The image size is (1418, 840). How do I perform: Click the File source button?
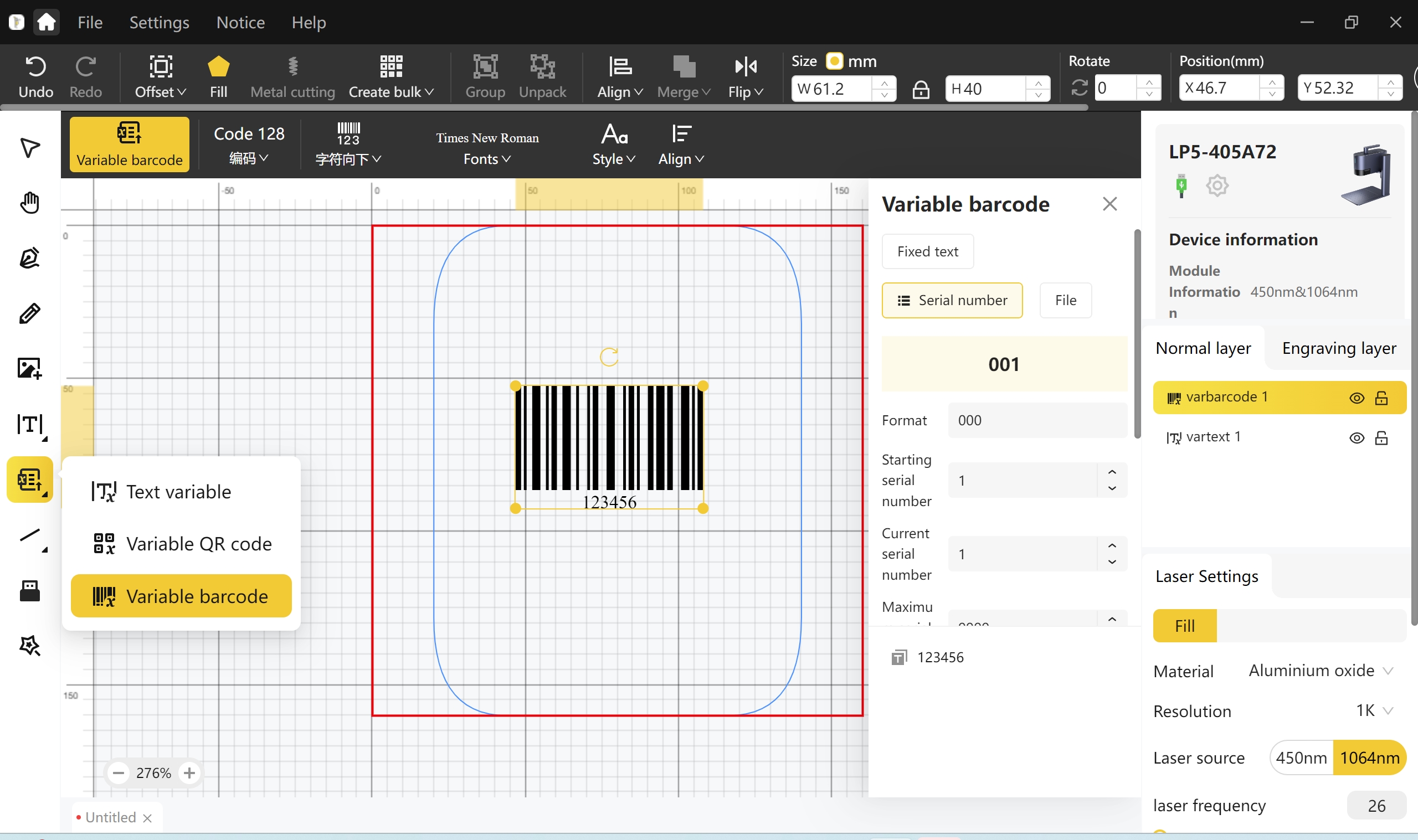[1065, 300]
